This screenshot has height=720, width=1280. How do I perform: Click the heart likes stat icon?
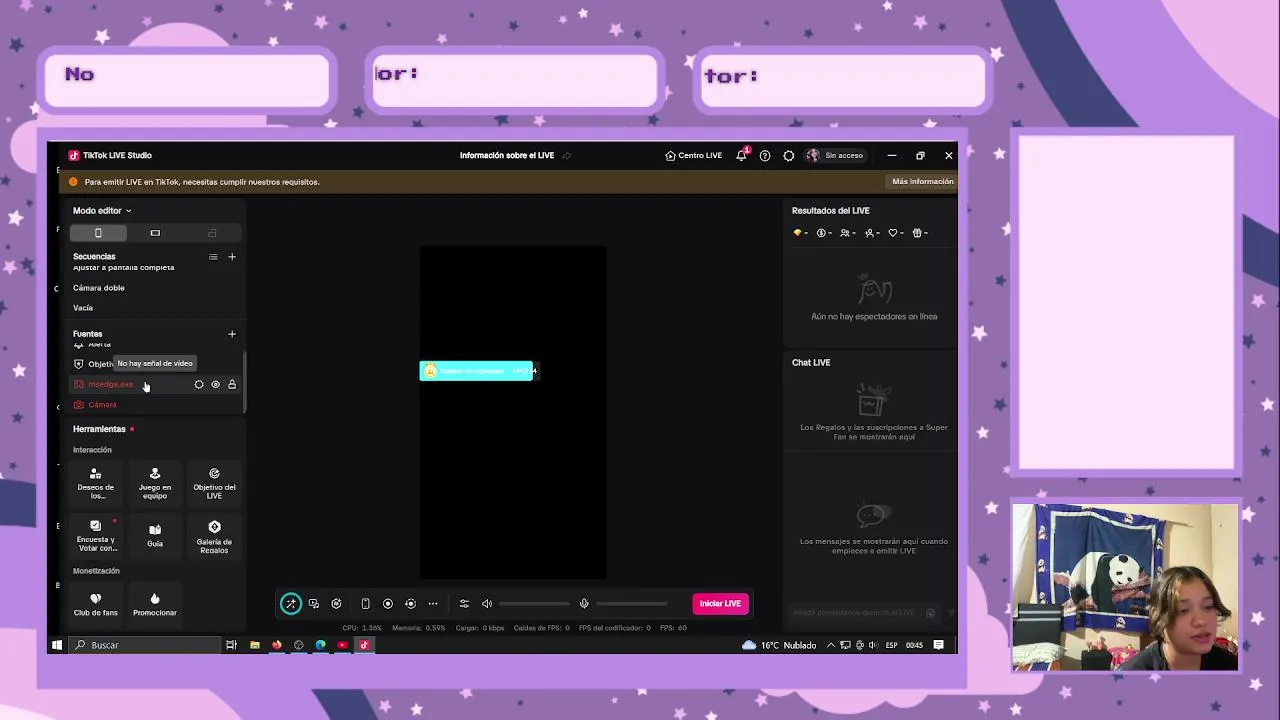pyautogui.click(x=895, y=233)
